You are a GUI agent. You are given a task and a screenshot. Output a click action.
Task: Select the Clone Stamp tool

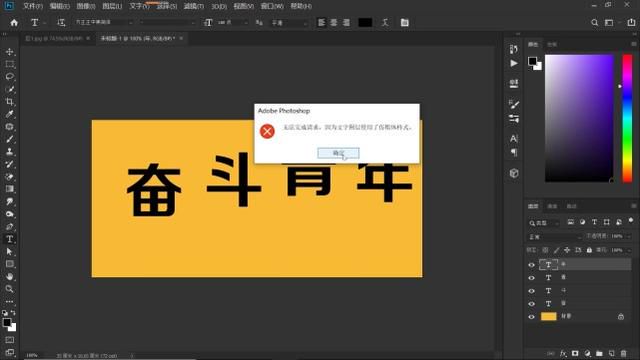click(x=10, y=151)
